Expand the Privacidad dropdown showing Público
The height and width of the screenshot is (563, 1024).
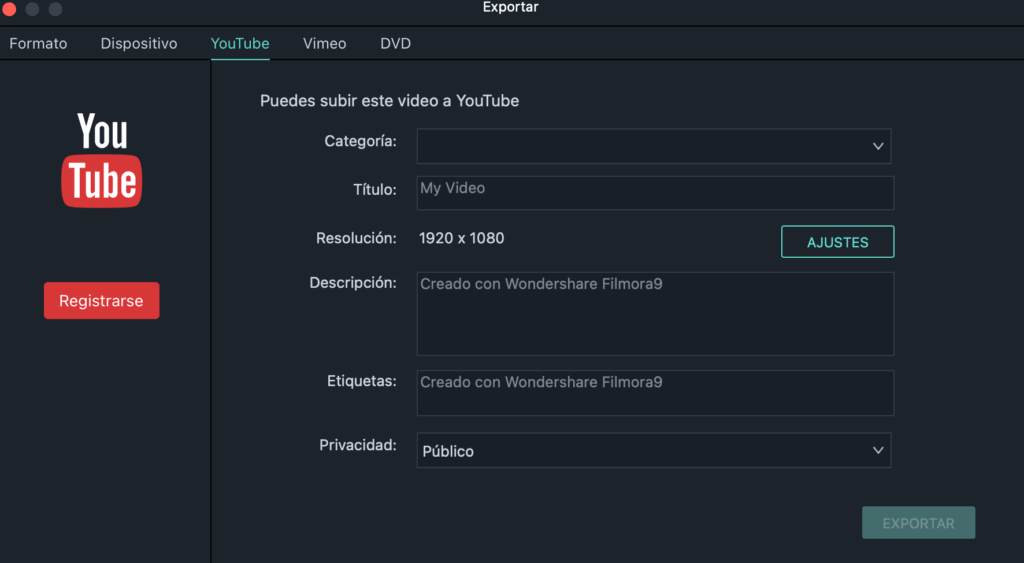[x=654, y=450]
